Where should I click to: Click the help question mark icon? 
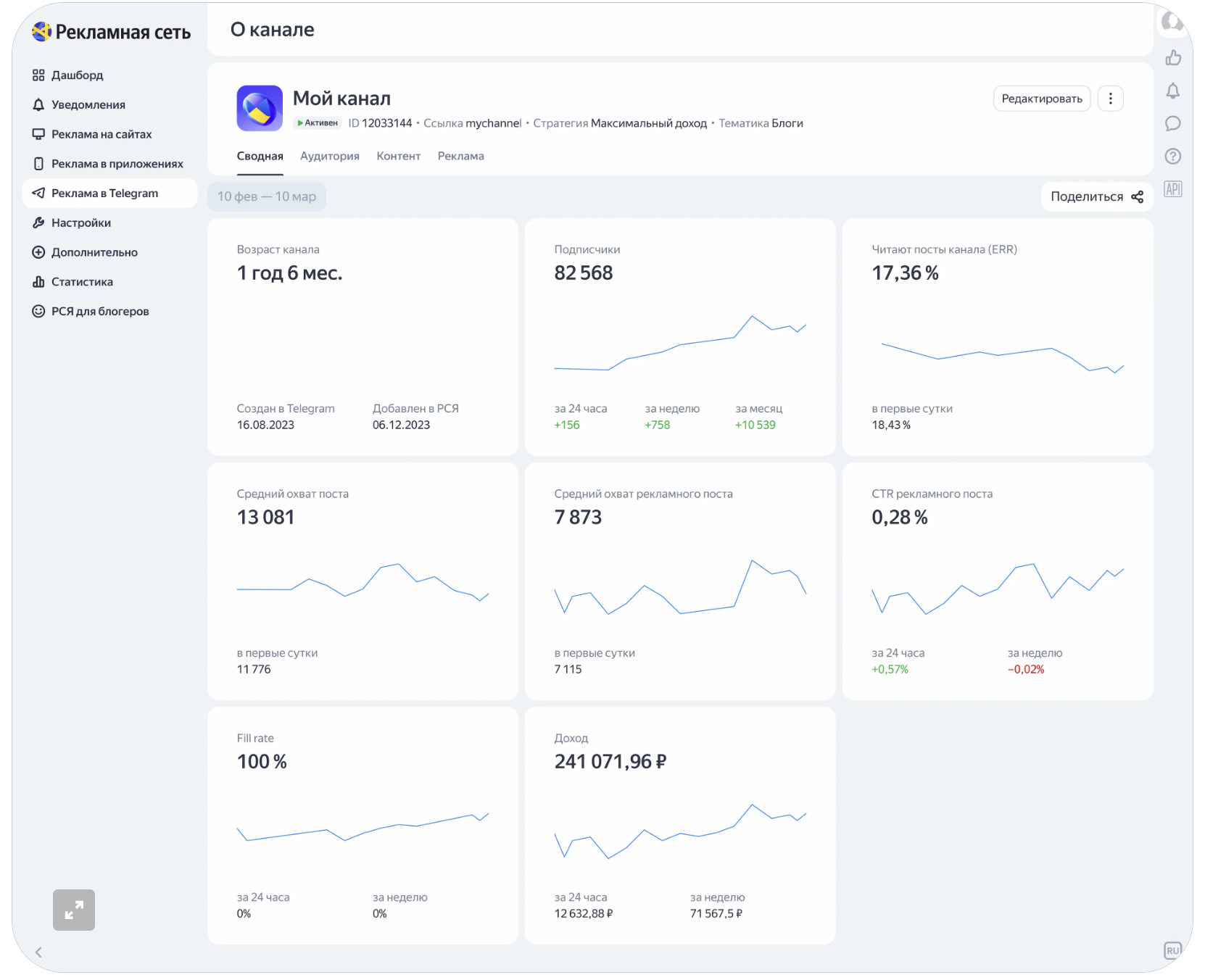pyautogui.click(x=1172, y=157)
